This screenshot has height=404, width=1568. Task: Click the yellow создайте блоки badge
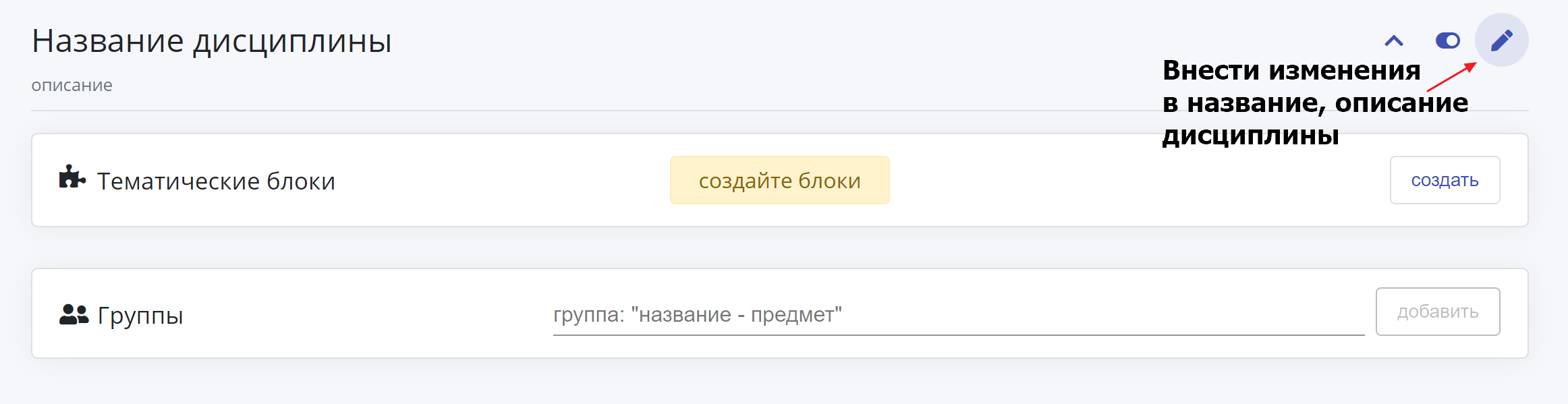(x=779, y=180)
